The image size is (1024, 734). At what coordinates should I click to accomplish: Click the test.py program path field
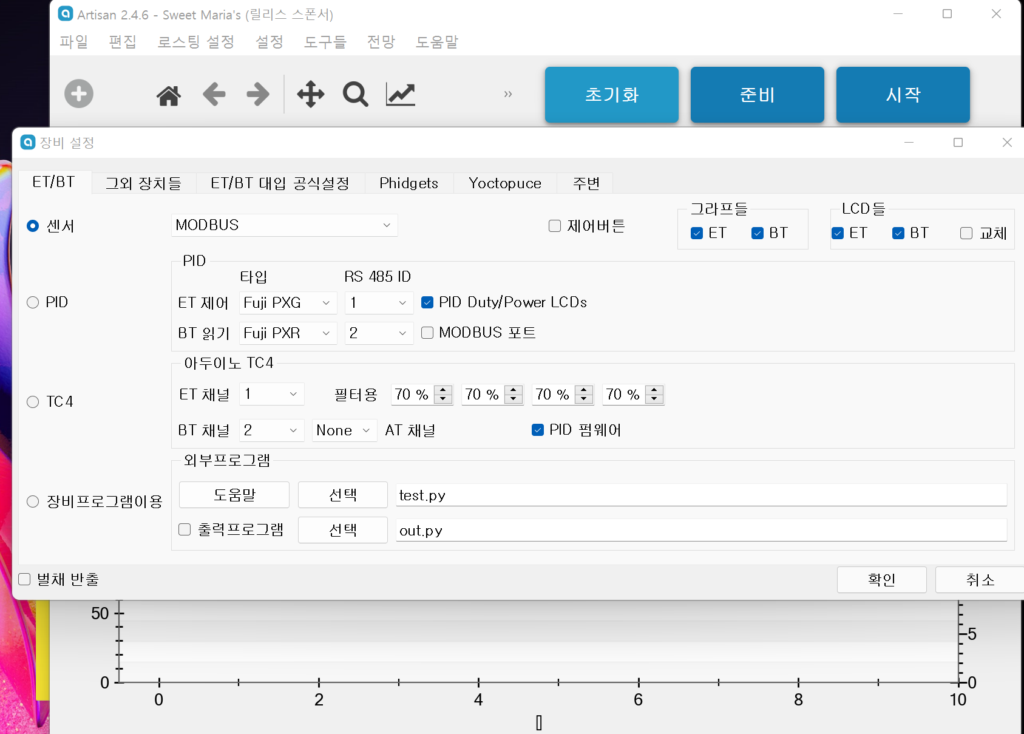[700, 493]
